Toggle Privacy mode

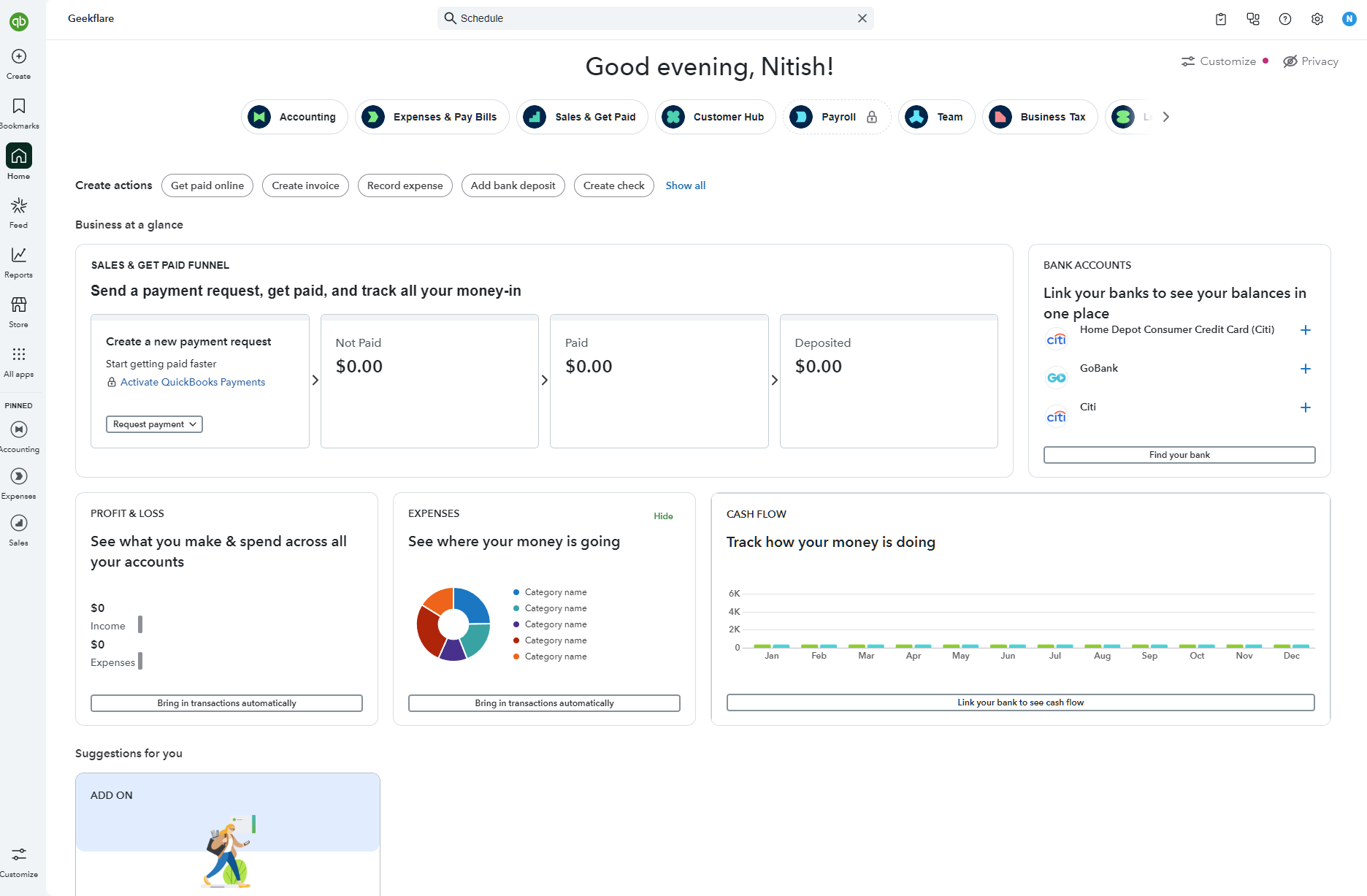[x=1311, y=61]
